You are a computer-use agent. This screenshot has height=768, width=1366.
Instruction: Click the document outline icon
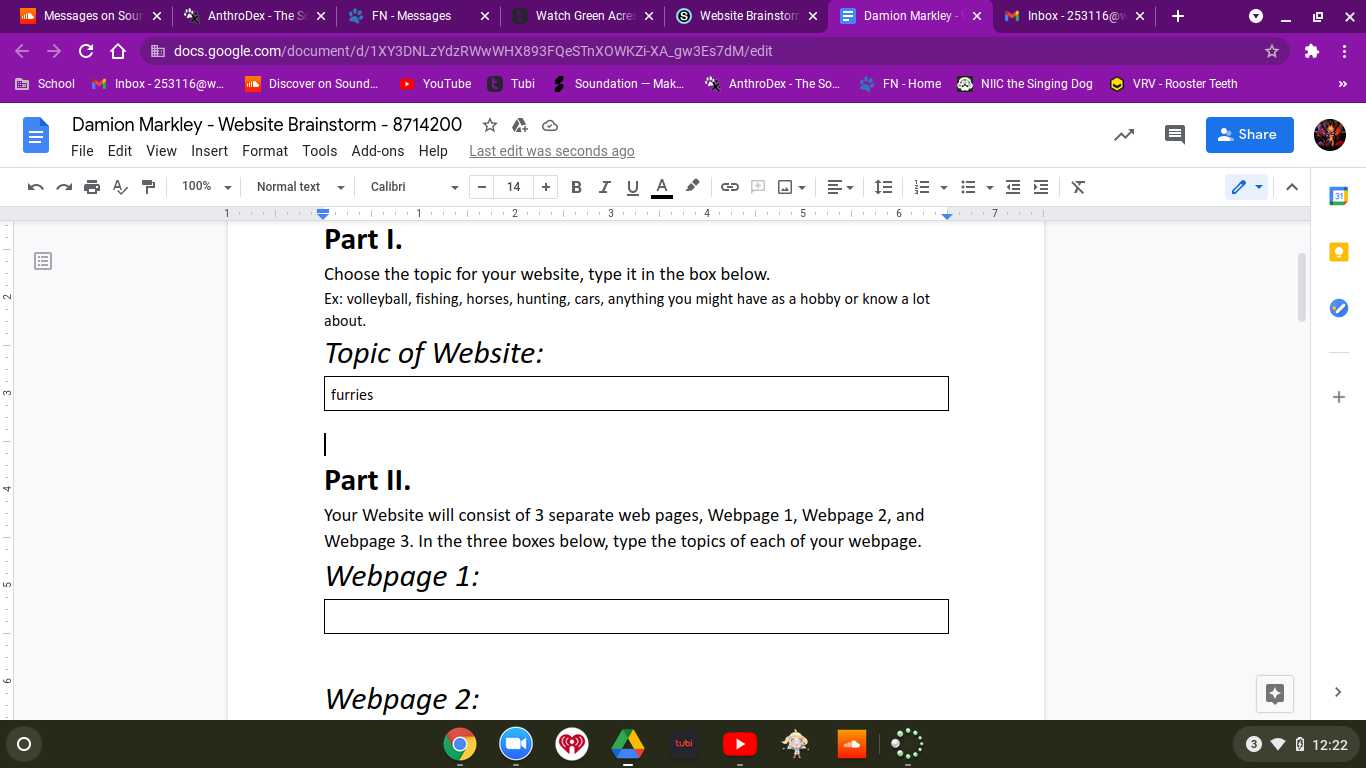tap(43, 261)
